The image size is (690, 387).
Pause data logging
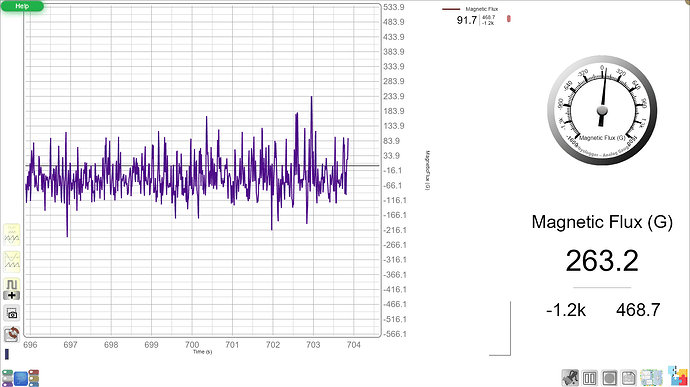[590, 378]
